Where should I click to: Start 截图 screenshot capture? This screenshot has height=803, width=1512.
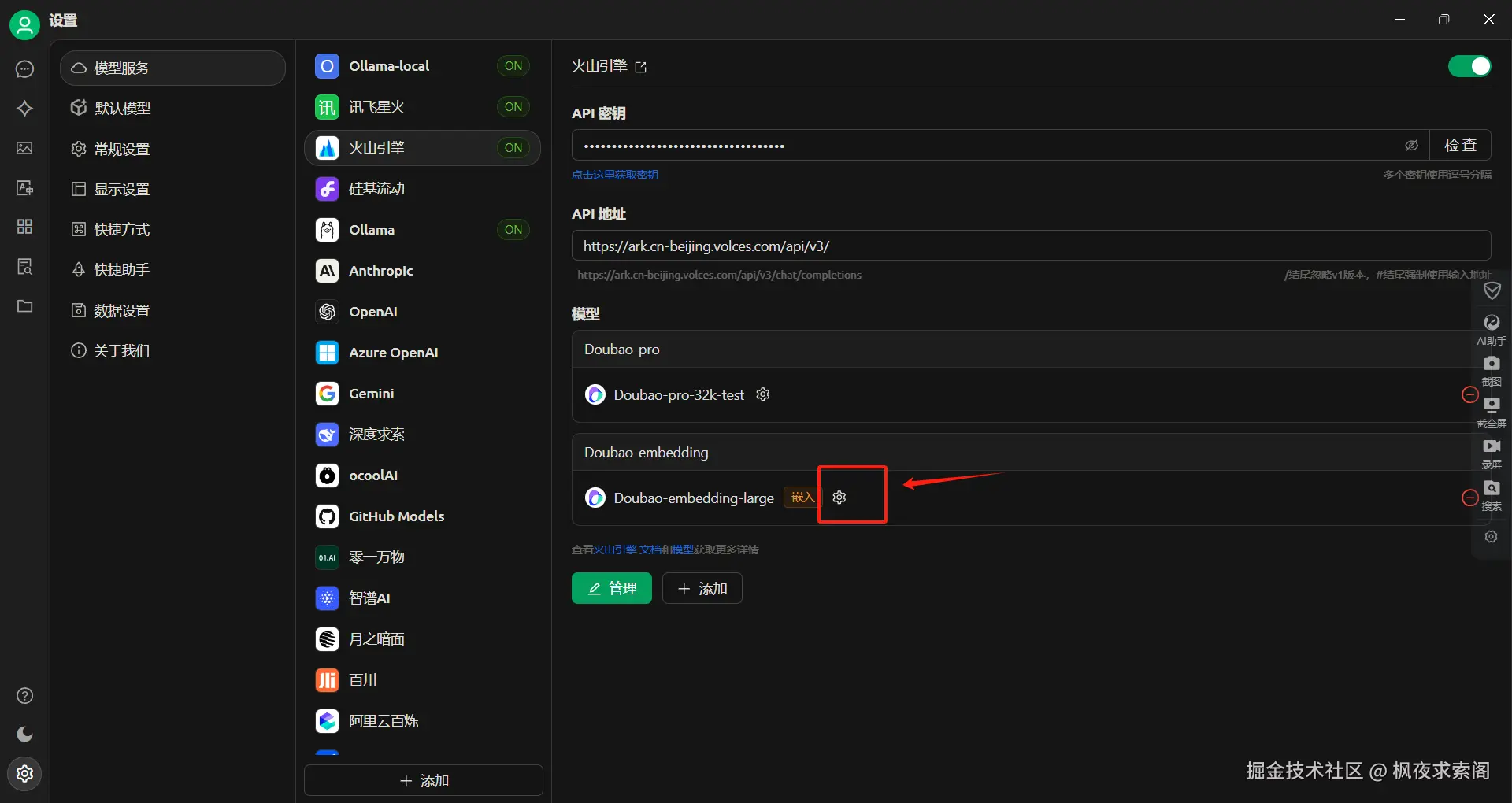coord(1492,371)
